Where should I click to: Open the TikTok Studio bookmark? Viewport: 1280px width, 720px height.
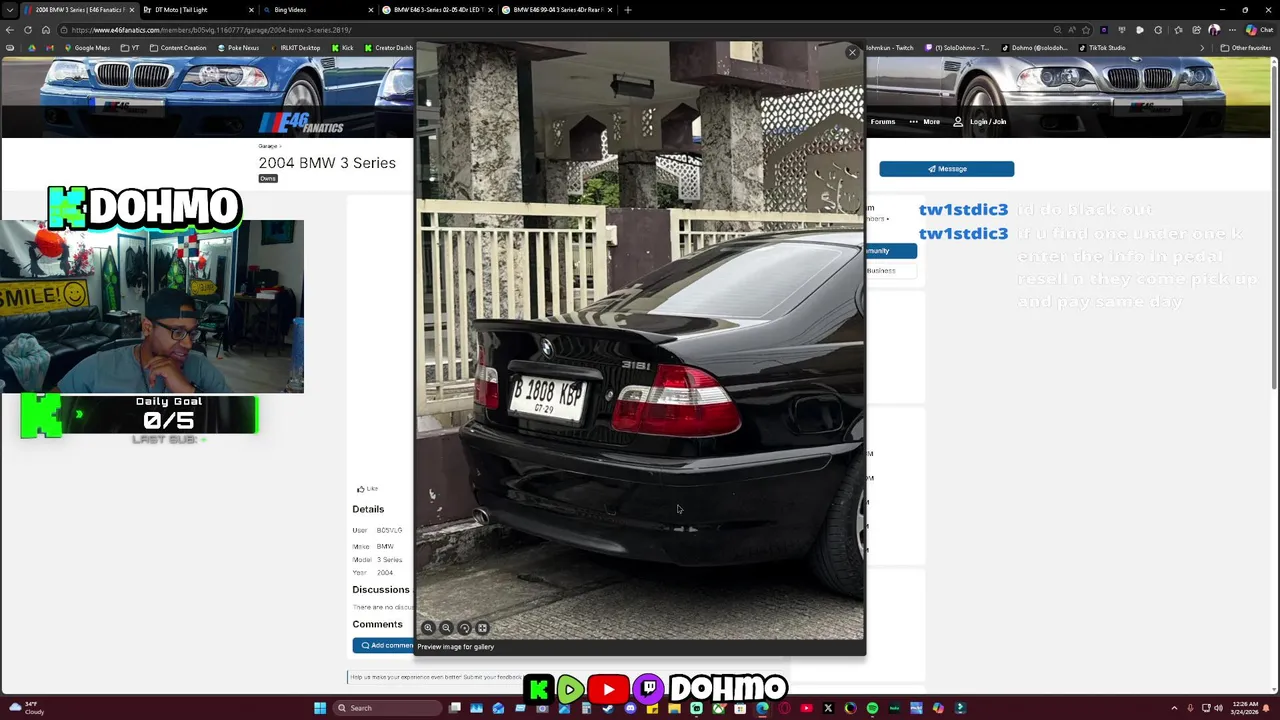(1102, 48)
